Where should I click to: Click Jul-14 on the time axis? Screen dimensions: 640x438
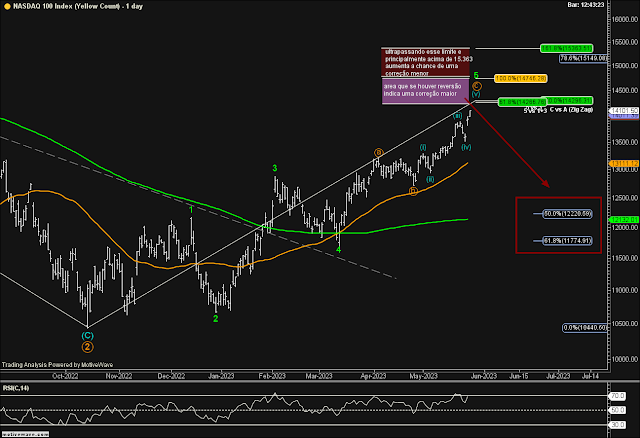(x=590, y=376)
